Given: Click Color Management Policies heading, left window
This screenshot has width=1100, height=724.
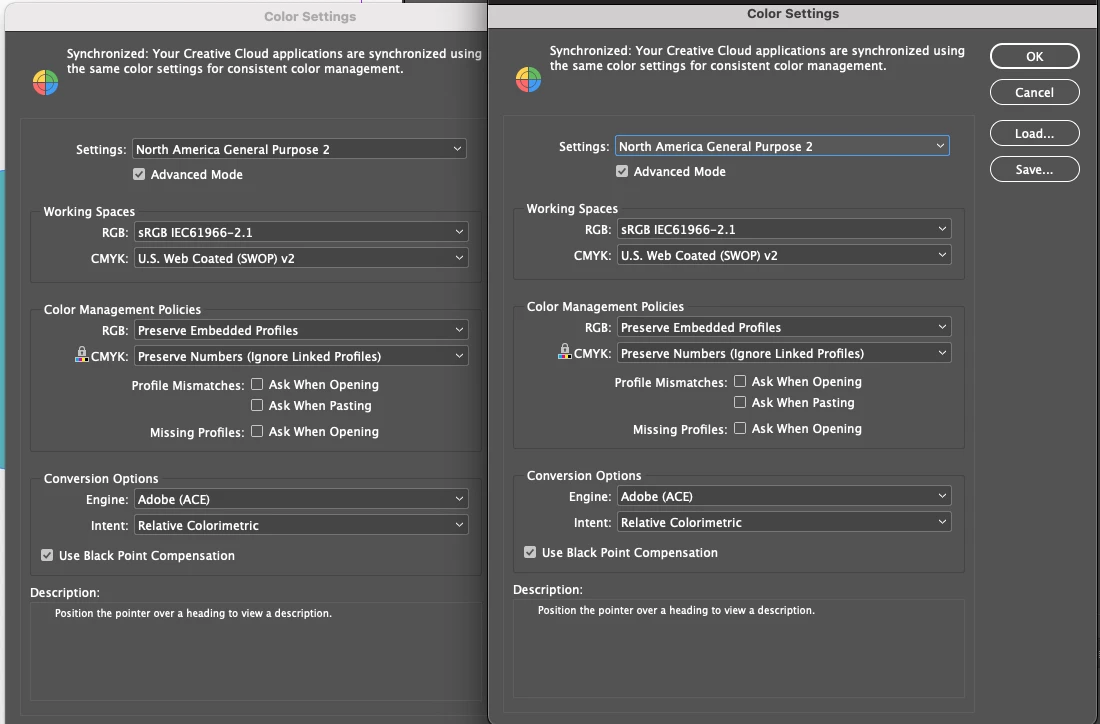Looking at the screenshot, I should (x=123, y=309).
